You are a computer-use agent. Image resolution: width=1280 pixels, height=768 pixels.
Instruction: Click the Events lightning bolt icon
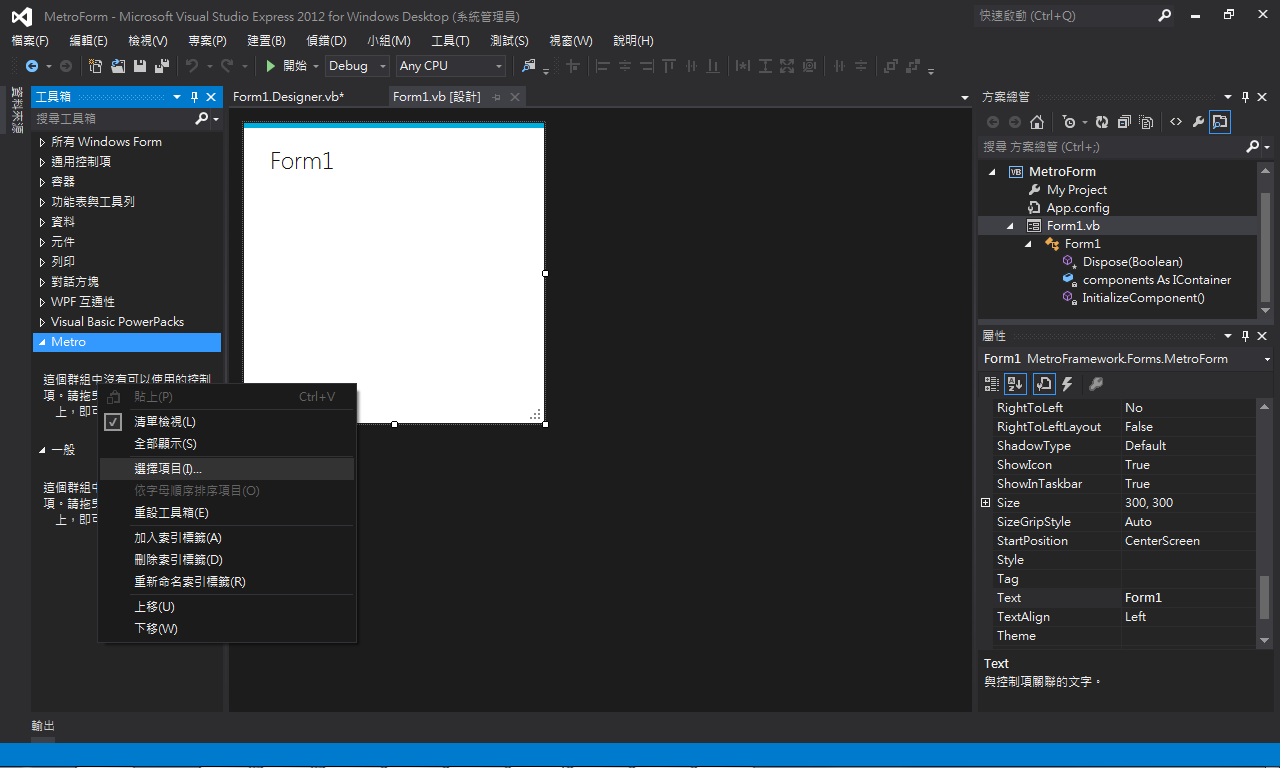click(1067, 383)
